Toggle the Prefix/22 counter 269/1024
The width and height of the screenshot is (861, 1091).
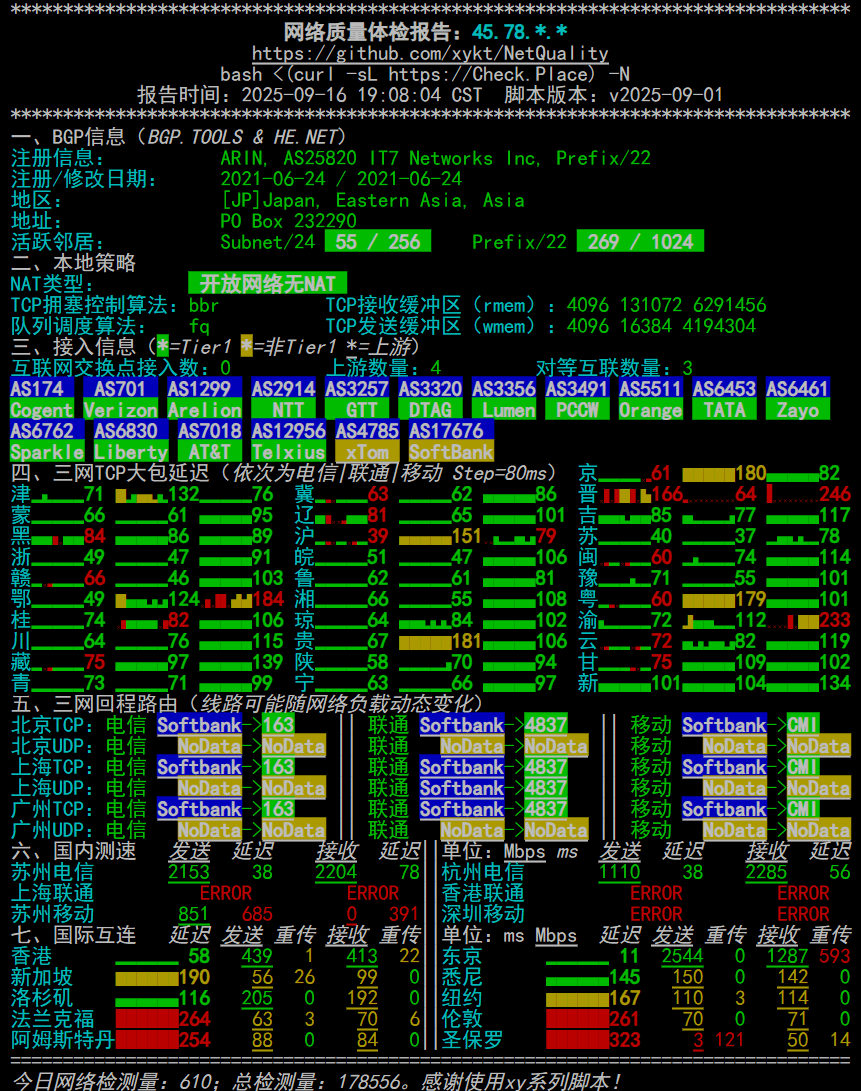pyautogui.click(x=640, y=241)
